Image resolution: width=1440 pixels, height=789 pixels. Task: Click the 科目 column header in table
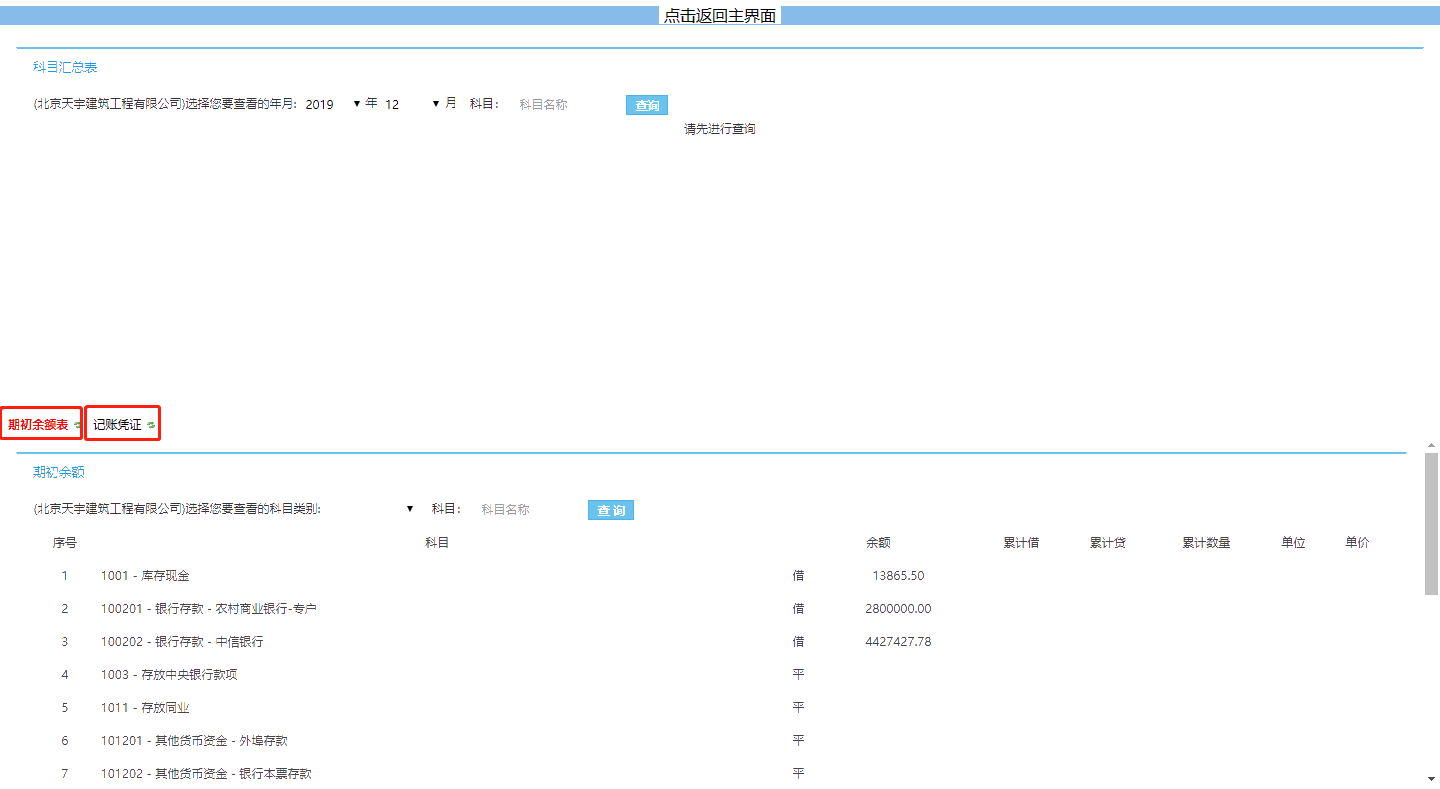tap(437, 543)
